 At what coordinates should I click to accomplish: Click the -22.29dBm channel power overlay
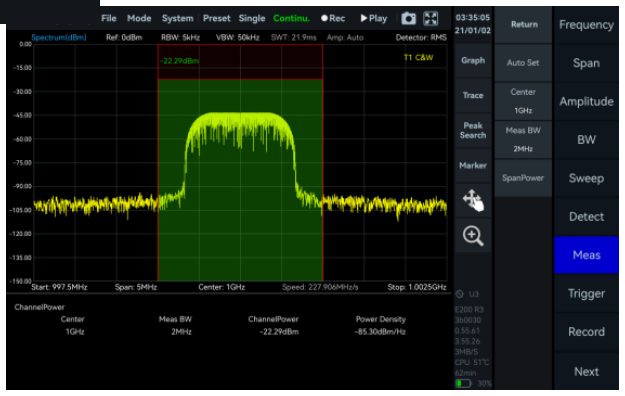click(x=179, y=61)
